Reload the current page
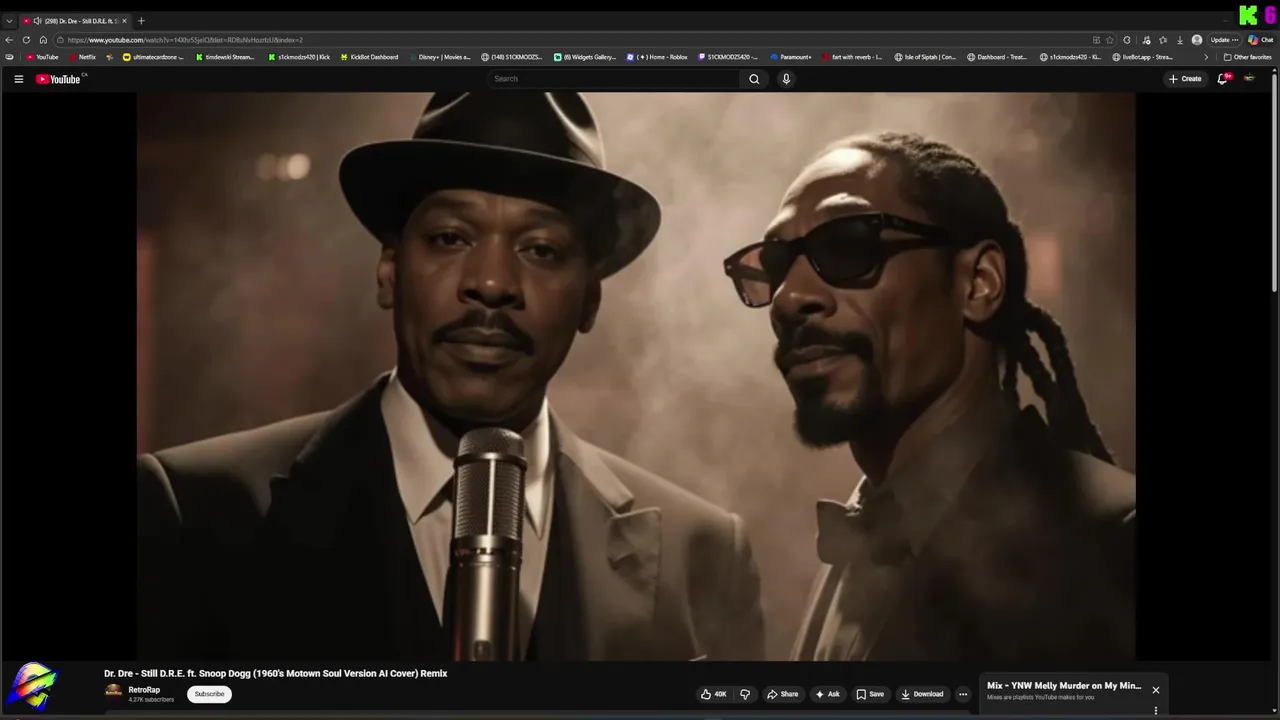The height and width of the screenshot is (720, 1280). click(26, 40)
